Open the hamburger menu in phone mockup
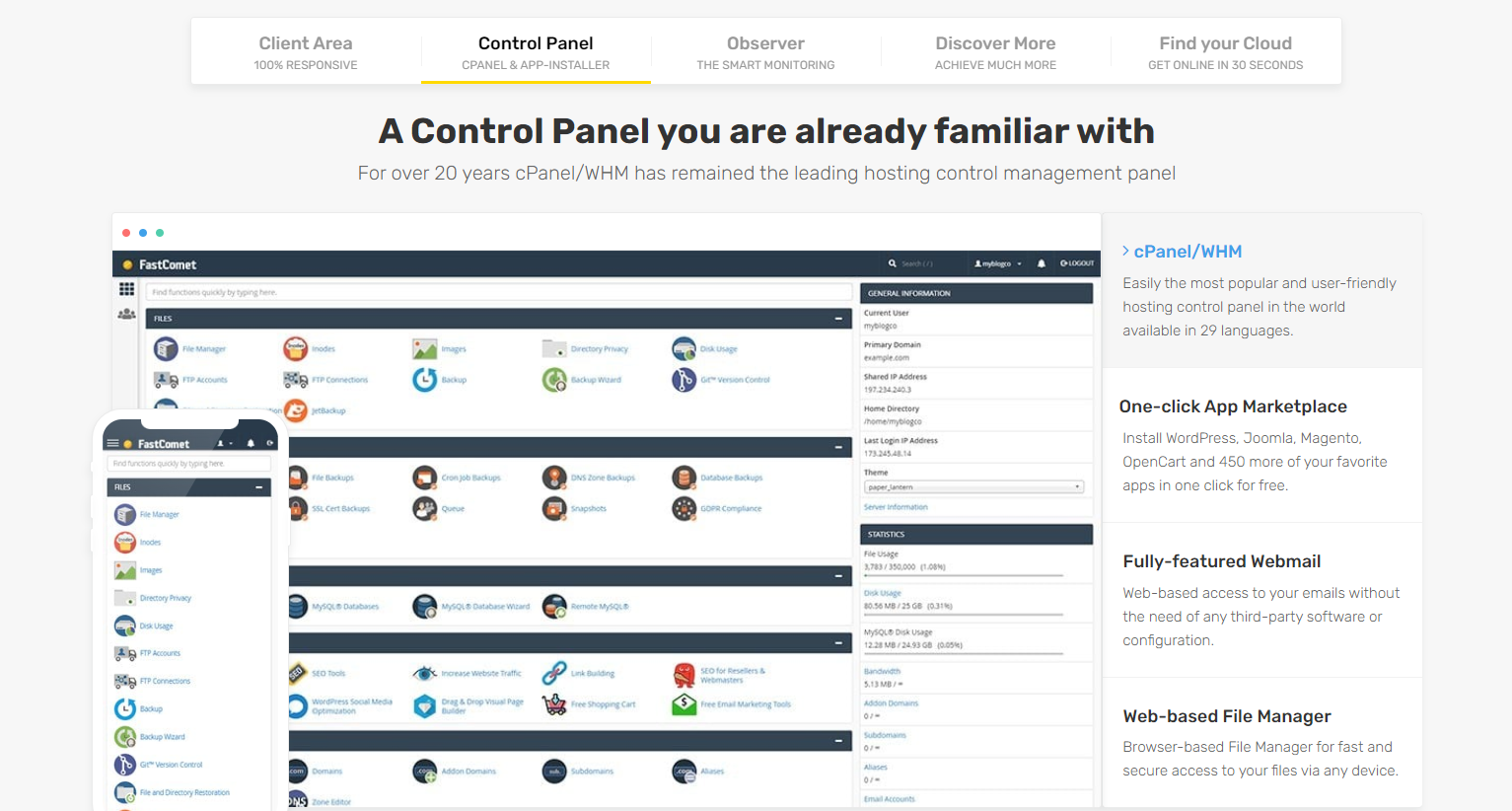 point(112,444)
